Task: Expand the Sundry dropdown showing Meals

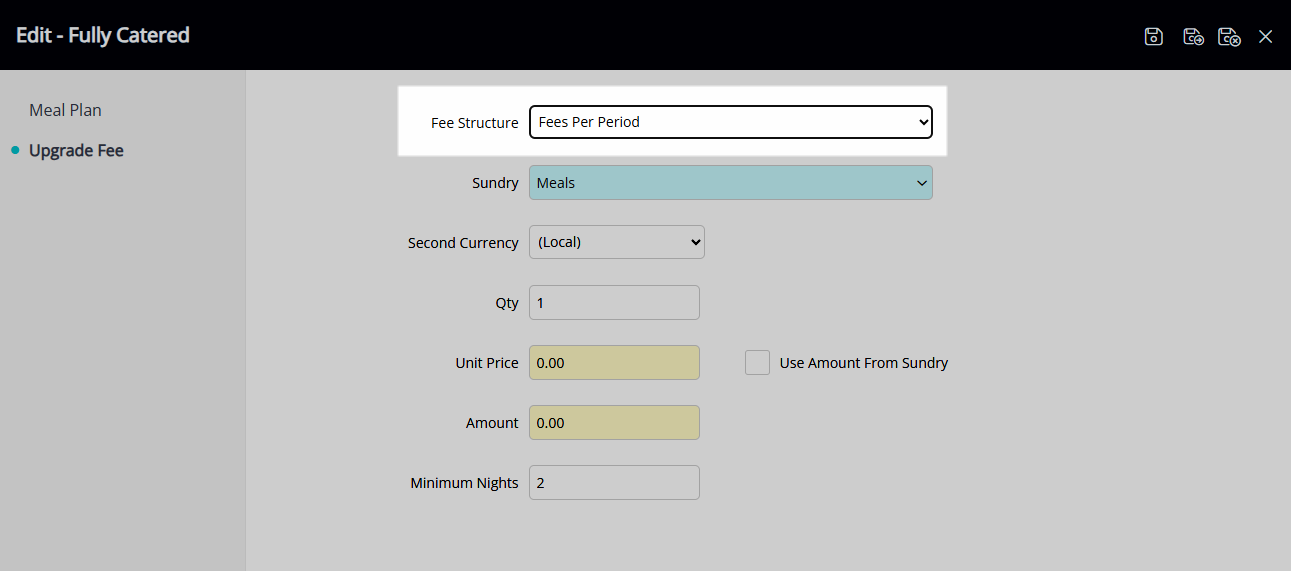Action: pos(731,183)
